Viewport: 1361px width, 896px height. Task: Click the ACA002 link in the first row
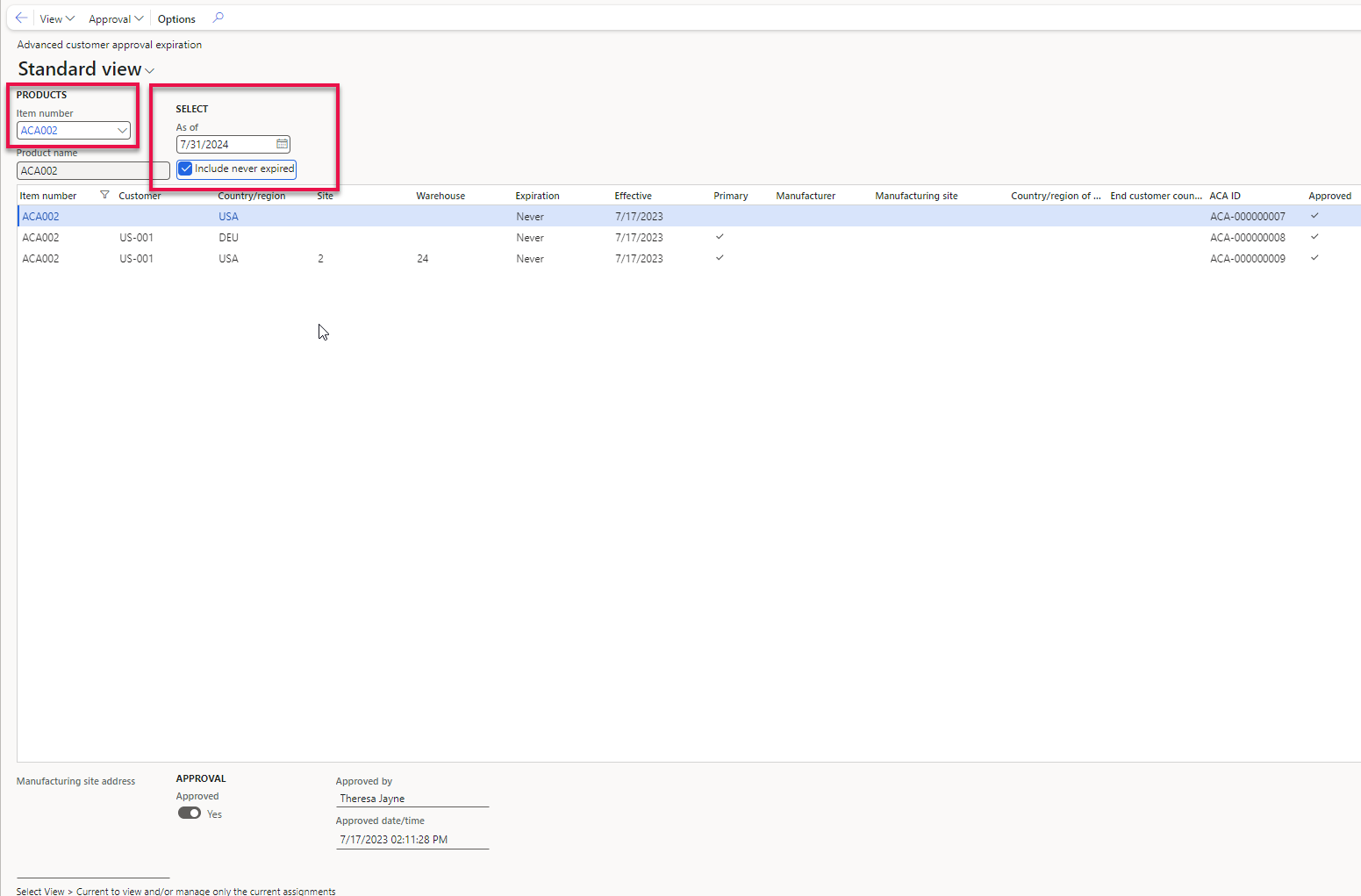pos(40,216)
